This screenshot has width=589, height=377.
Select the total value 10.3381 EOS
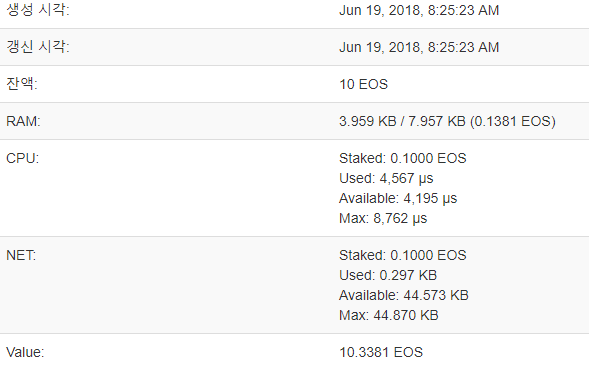(381, 352)
